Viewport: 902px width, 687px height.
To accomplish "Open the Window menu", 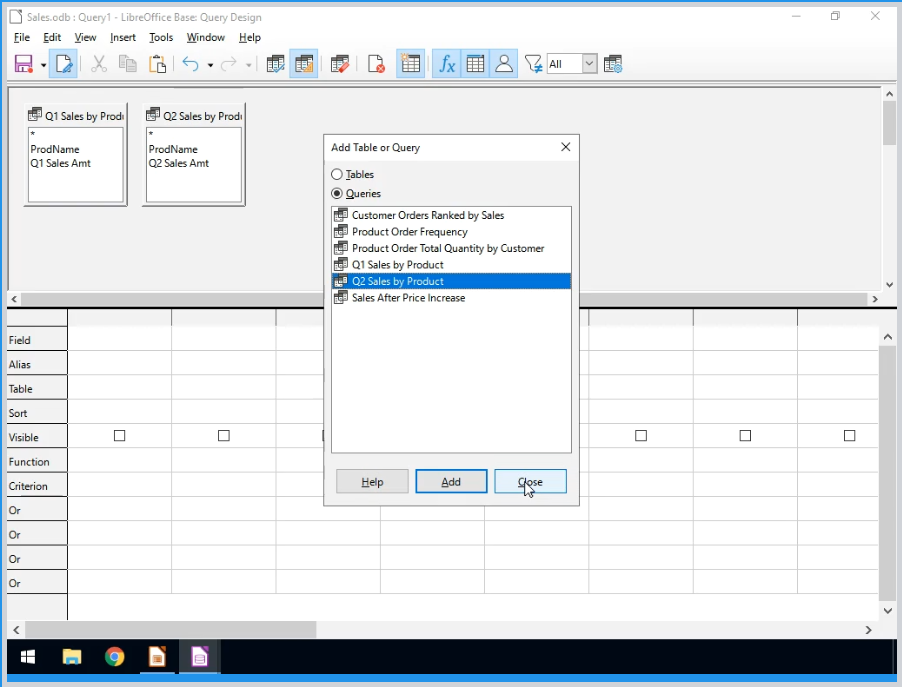I will tap(205, 37).
